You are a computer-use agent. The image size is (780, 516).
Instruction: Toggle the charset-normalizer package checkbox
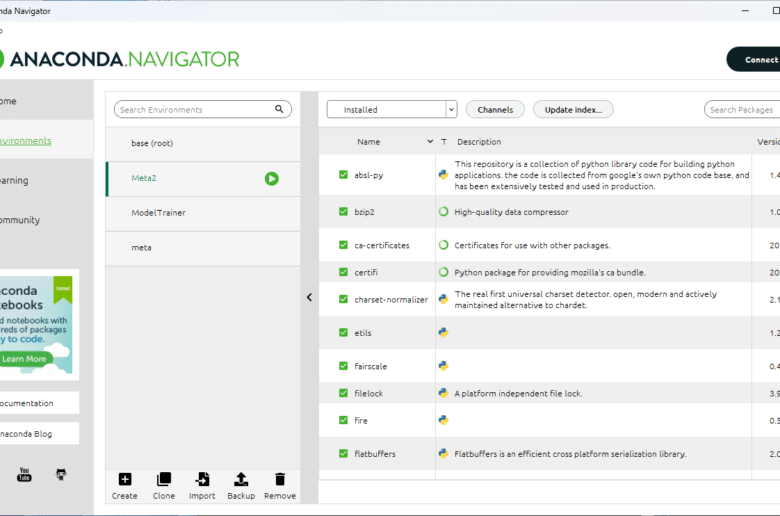[343, 299]
